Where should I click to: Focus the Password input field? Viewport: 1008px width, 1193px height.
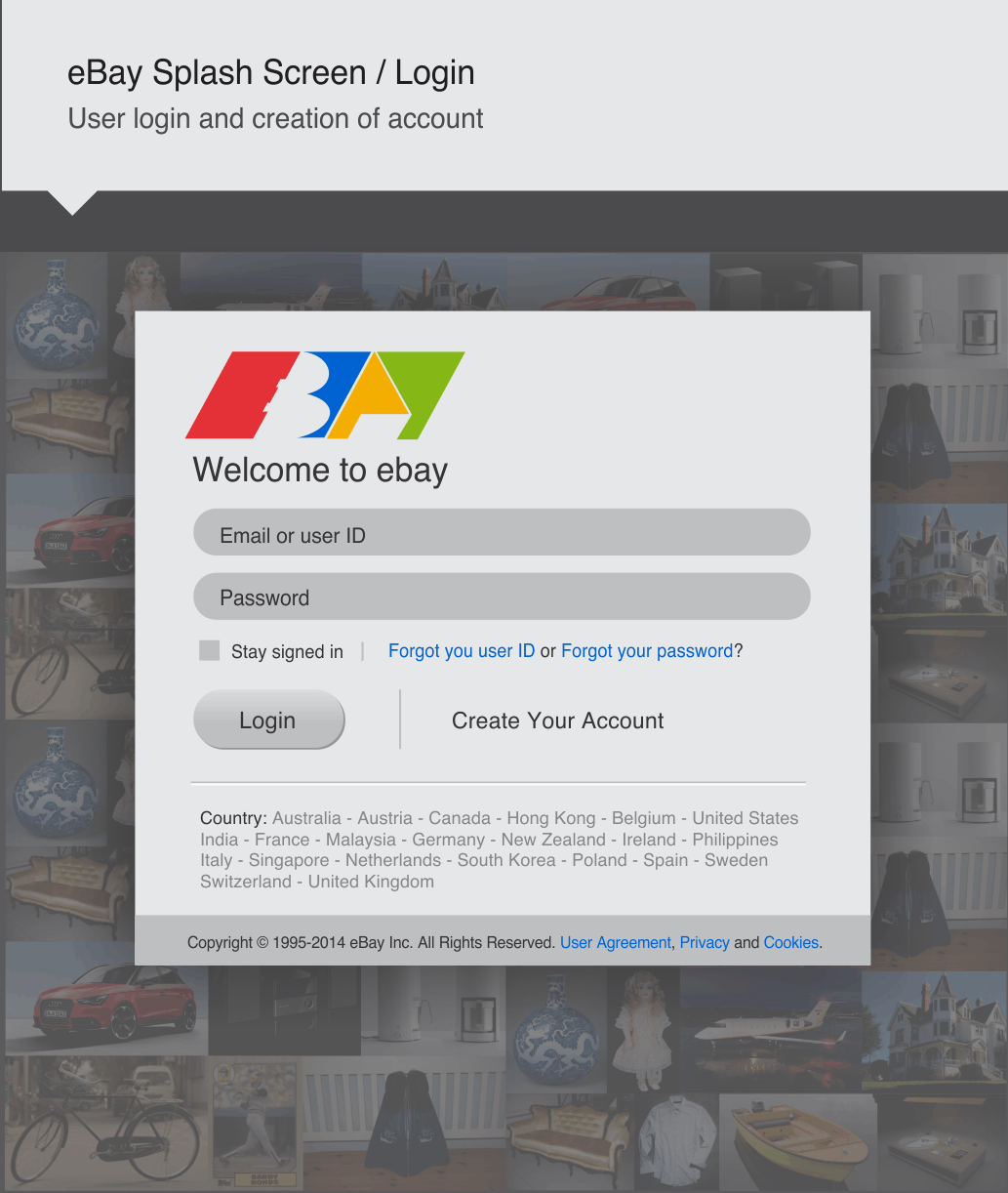coord(502,596)
